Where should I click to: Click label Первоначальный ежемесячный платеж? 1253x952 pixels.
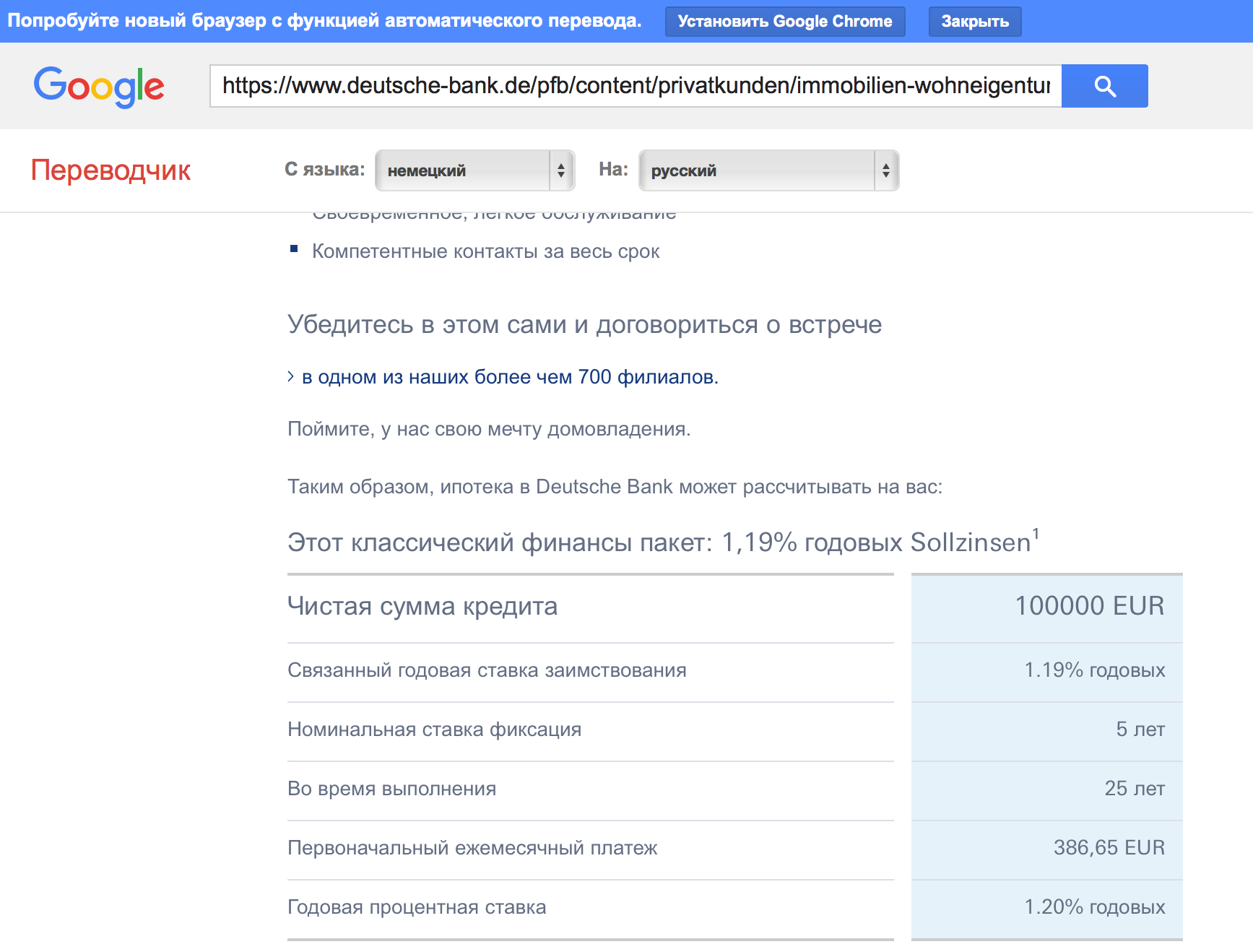472,848
